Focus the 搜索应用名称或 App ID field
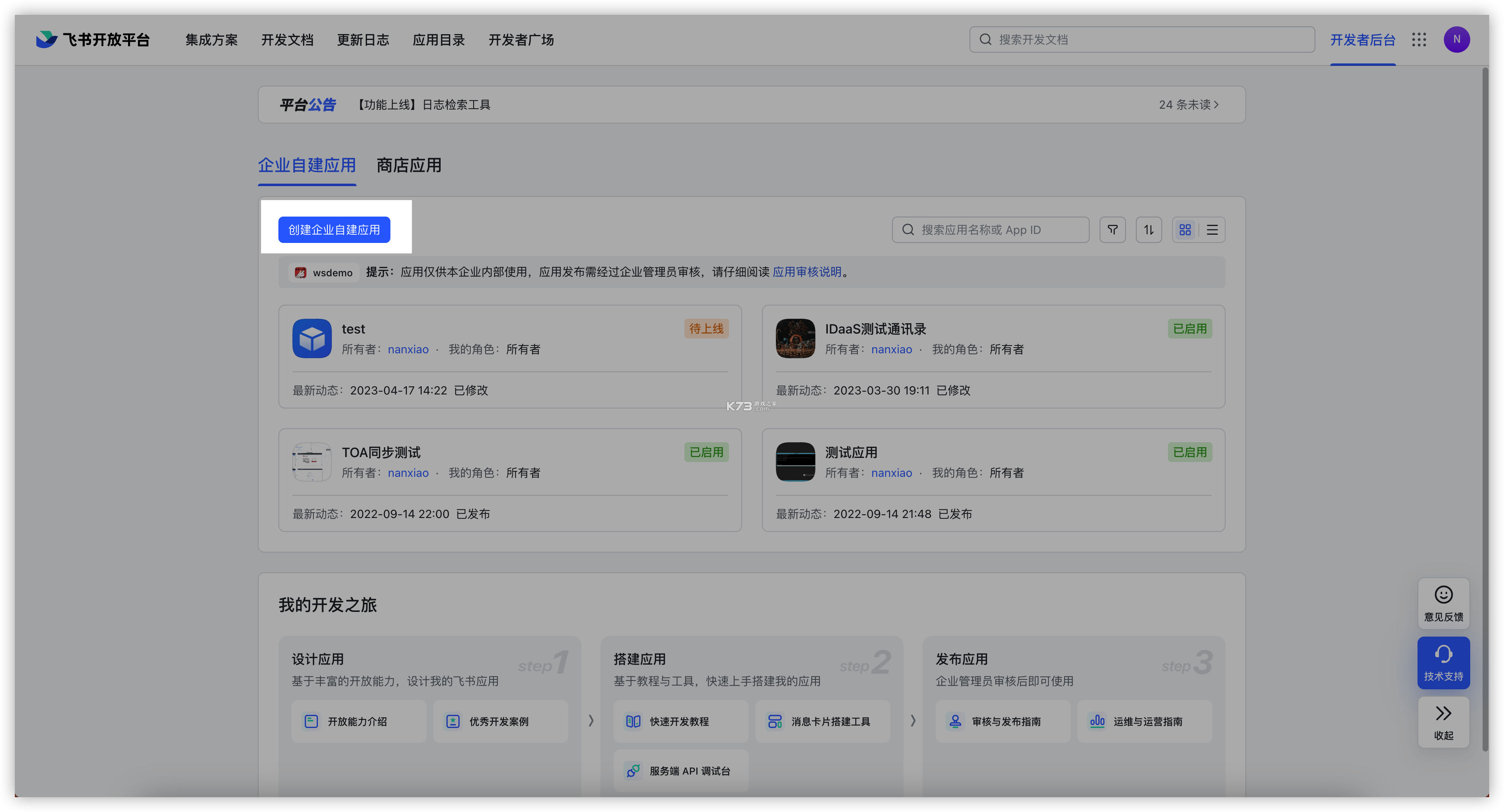The image size is (1504, 812). (990, 229)
